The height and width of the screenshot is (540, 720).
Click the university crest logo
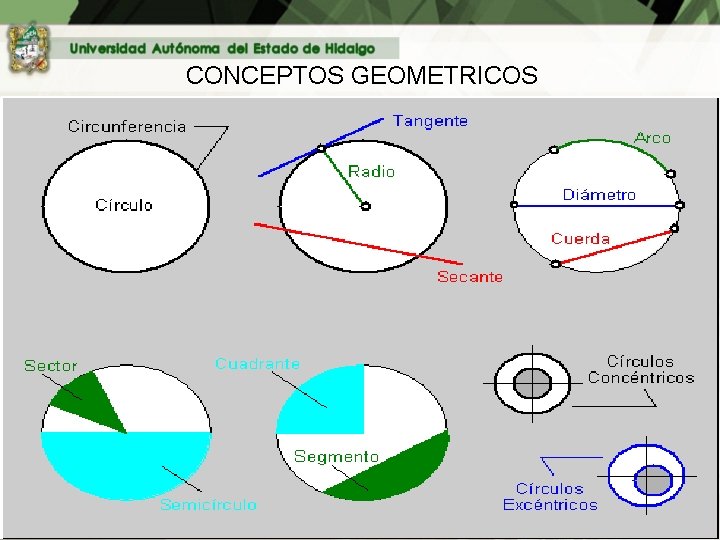[x=28, y=50]
